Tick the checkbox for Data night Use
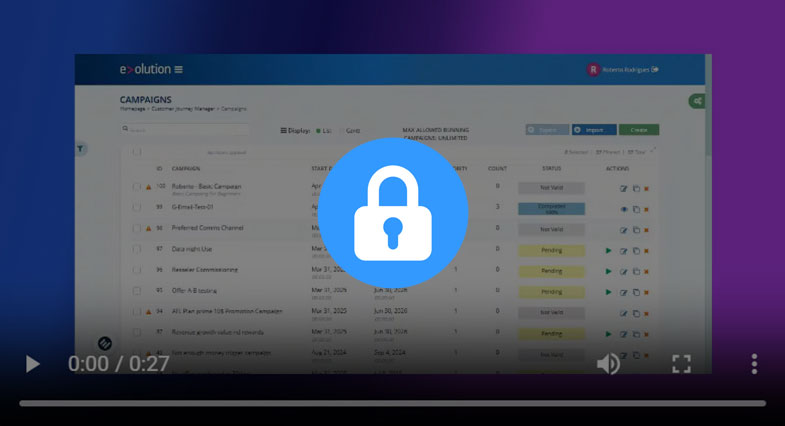Viewport: 785px width, 426px height. [137, 249]
